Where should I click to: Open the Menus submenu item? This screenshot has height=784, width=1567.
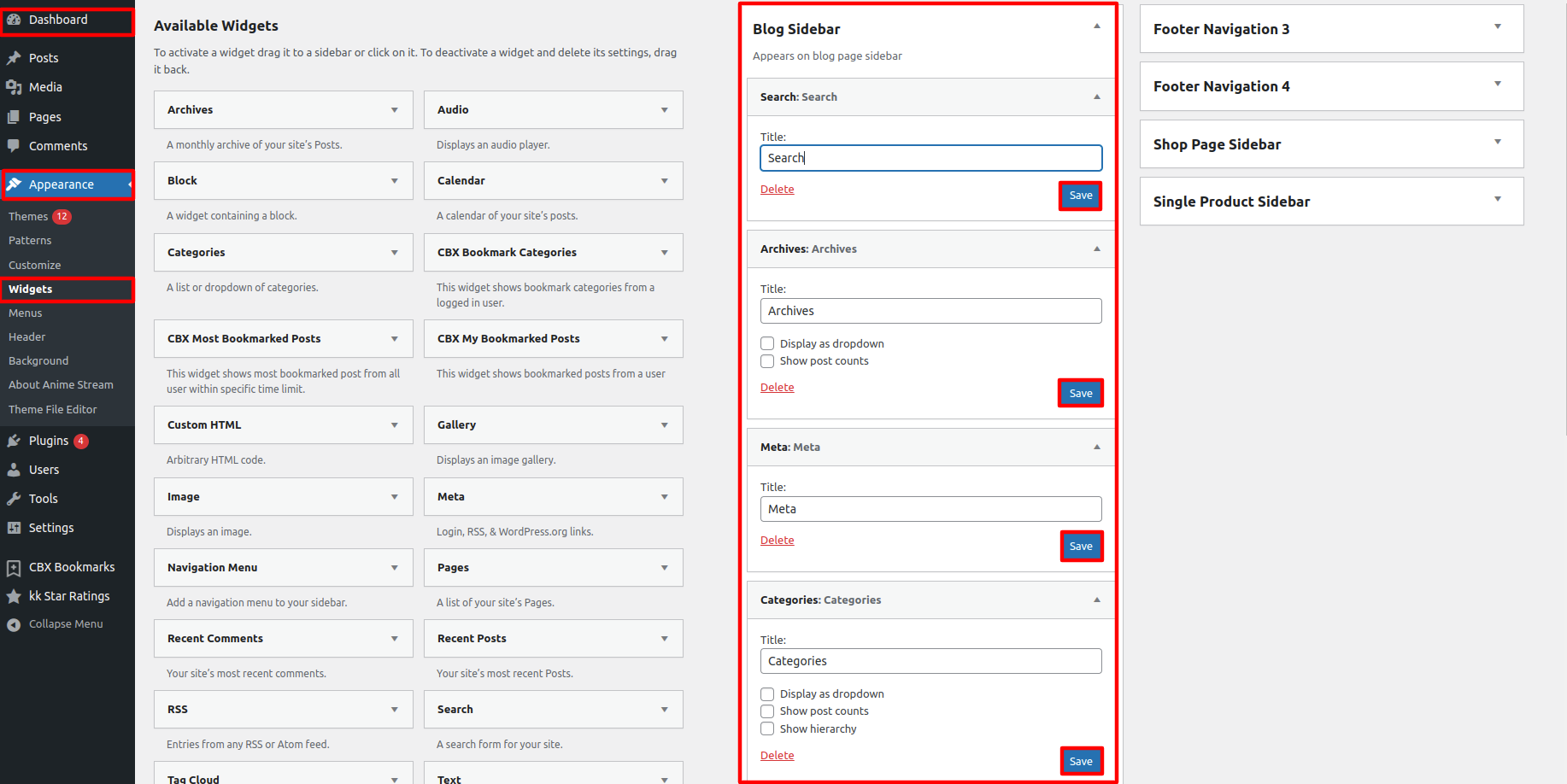pyautogui.click(x=26, y=313)
